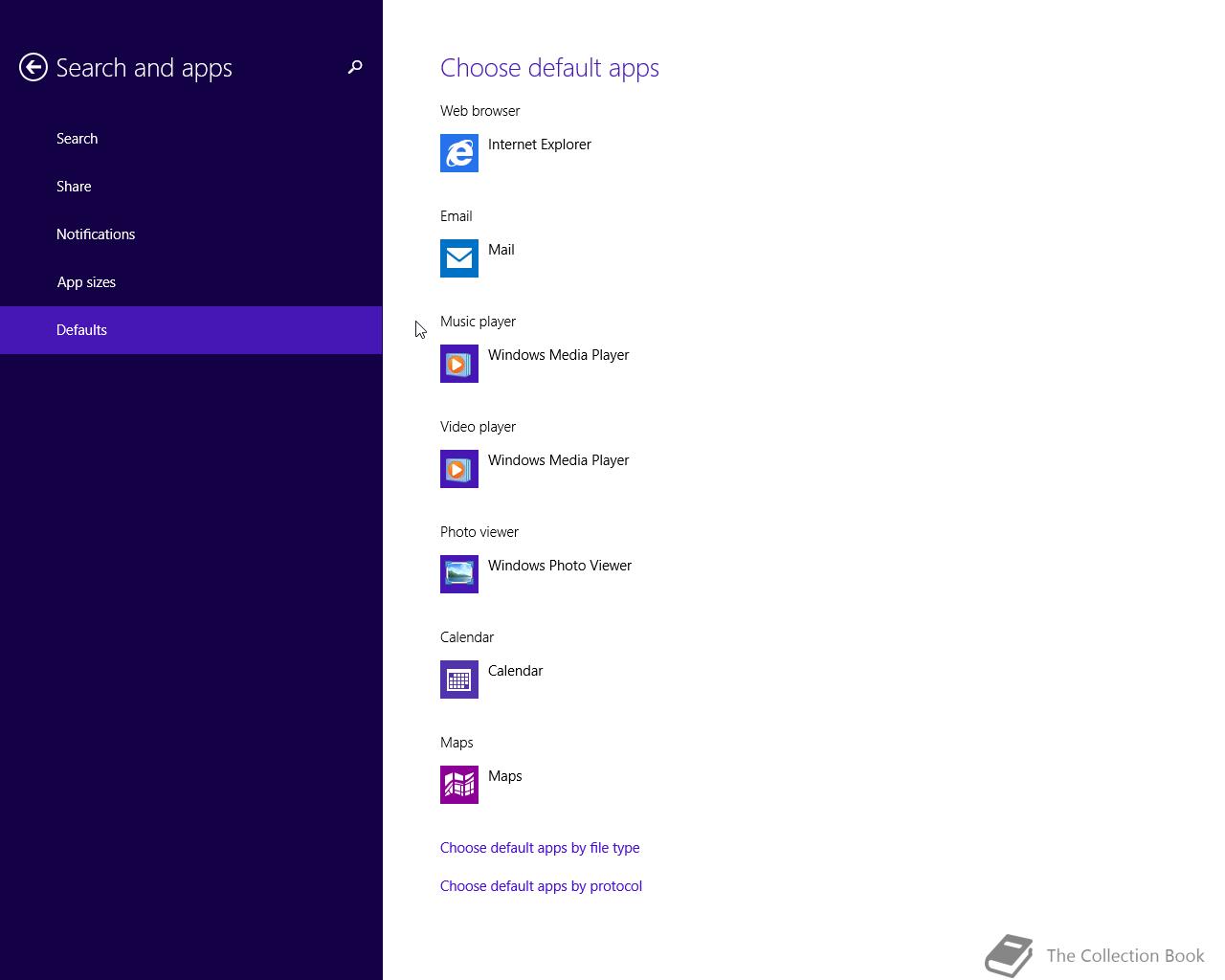Click the Search and apps title
This screenshot has height=980, width=1225.
(x=145, y=68)
